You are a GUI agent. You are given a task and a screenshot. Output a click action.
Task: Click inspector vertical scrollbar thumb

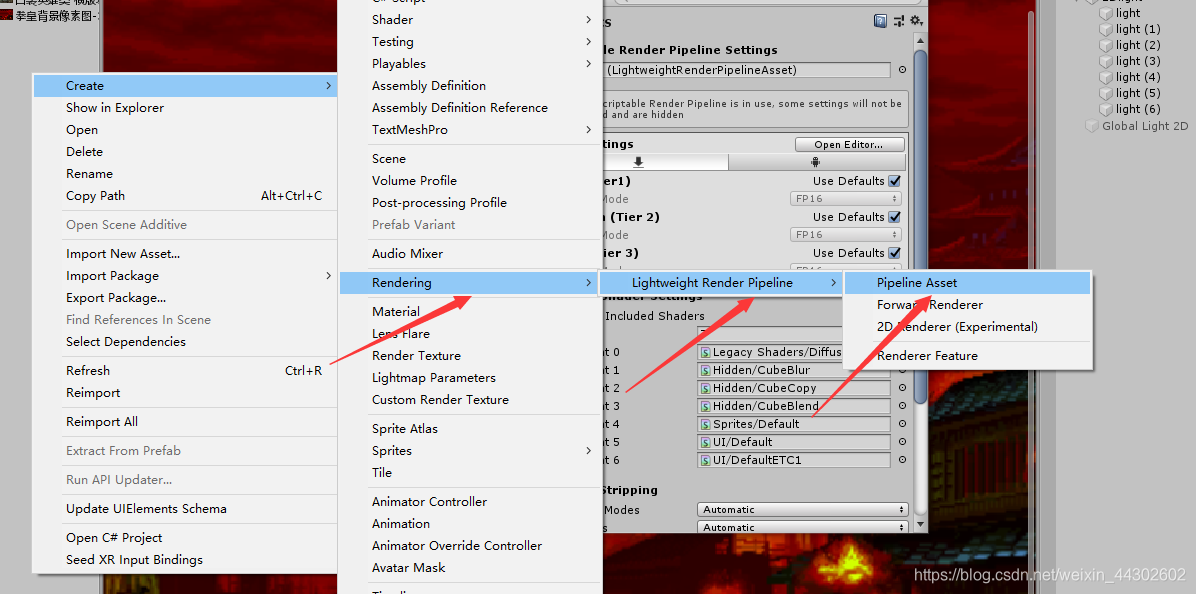click(x=920, y=226)
